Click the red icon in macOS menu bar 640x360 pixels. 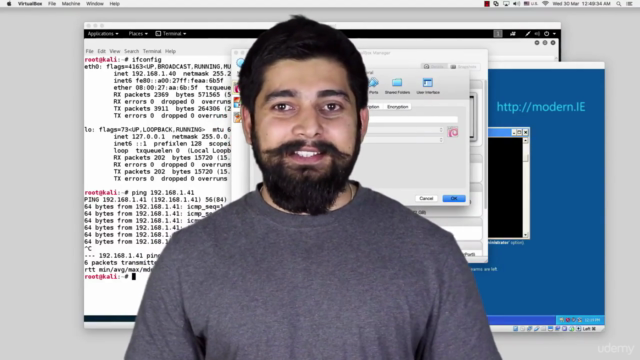tap(487, 4)
